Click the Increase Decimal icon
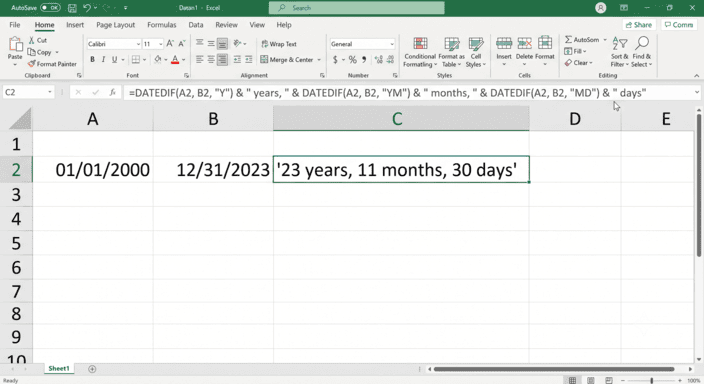This screenshot has width=704, height=384. click(378, 59)
